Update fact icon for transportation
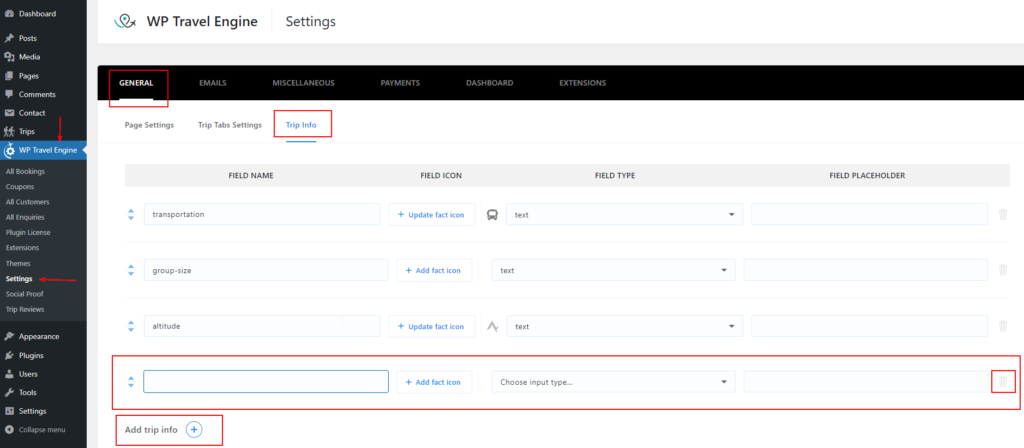 coord(432,214)
